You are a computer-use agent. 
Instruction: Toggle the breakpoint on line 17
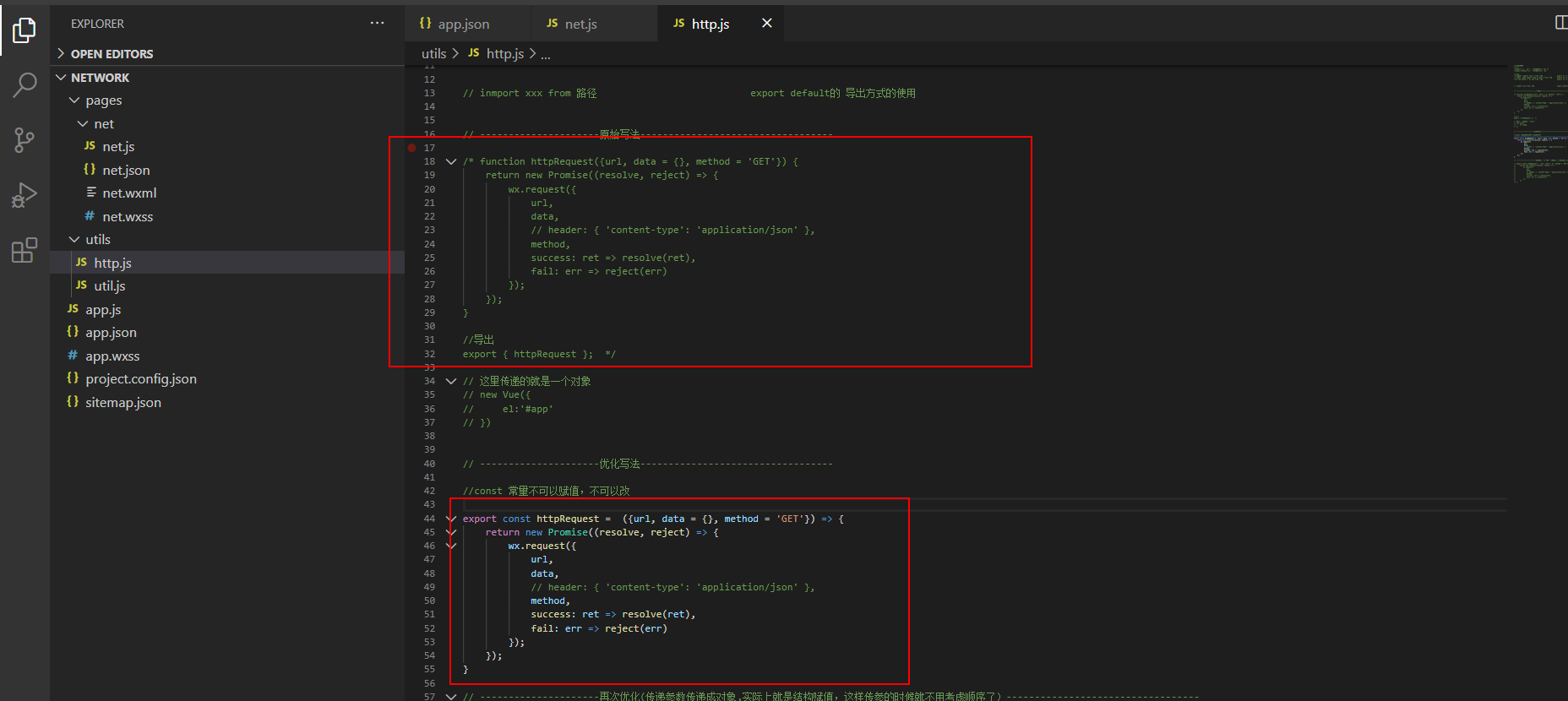(x=412, y=148)
